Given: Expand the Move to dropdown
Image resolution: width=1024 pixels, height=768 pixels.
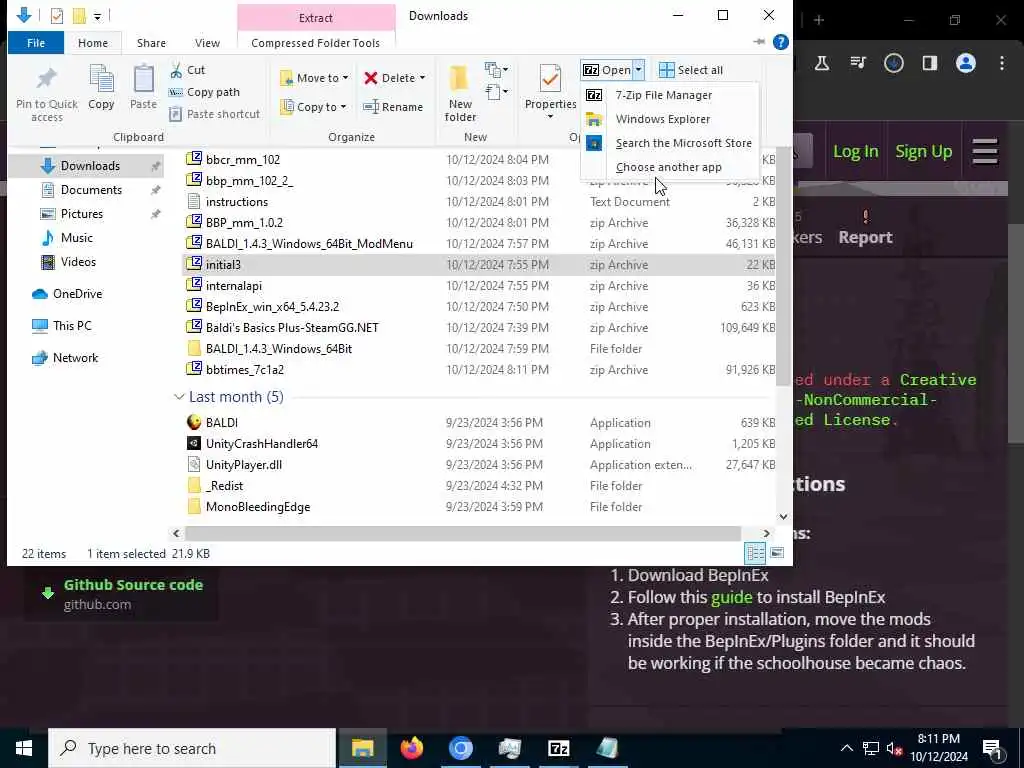Looking at the screenshot, I should 345,78.
